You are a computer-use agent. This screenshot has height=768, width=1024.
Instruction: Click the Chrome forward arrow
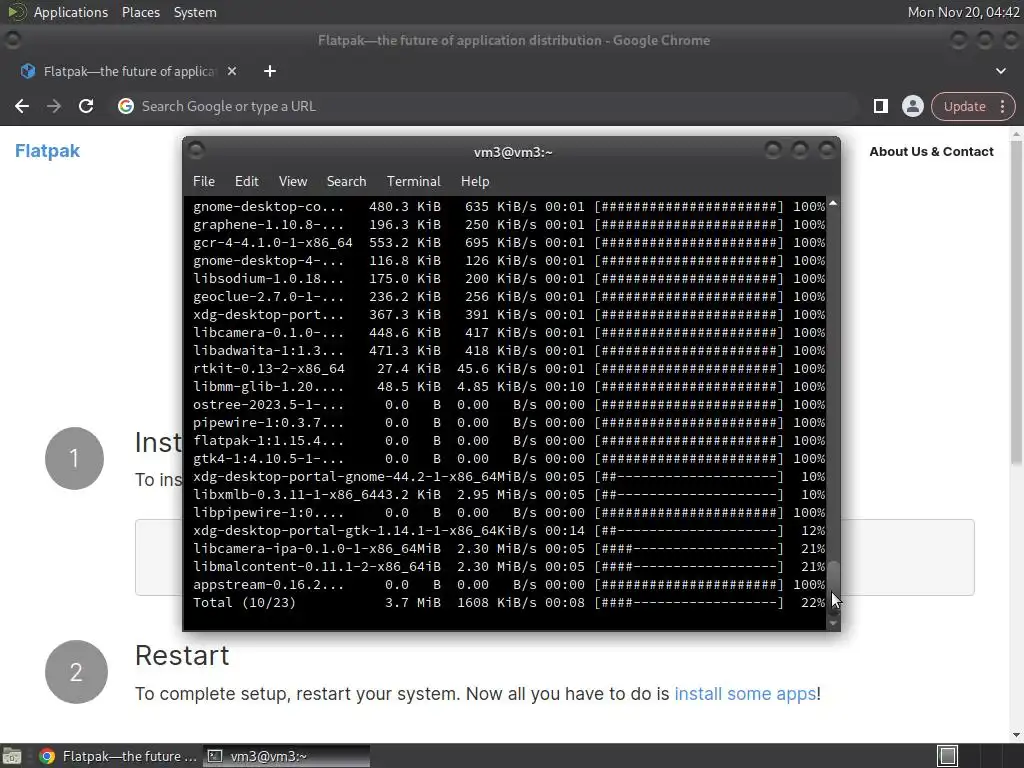pyautogui.click(x=54, y=106)
